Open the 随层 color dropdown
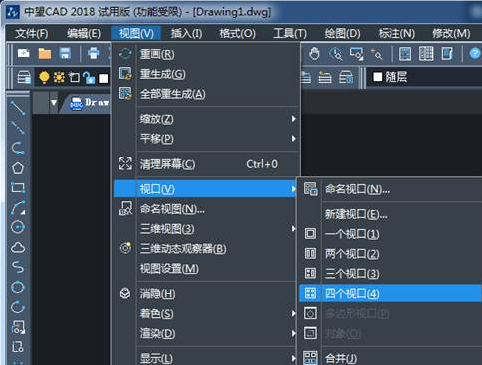The width and height of the screenshot is (482, 365). [x=425, y=77]
